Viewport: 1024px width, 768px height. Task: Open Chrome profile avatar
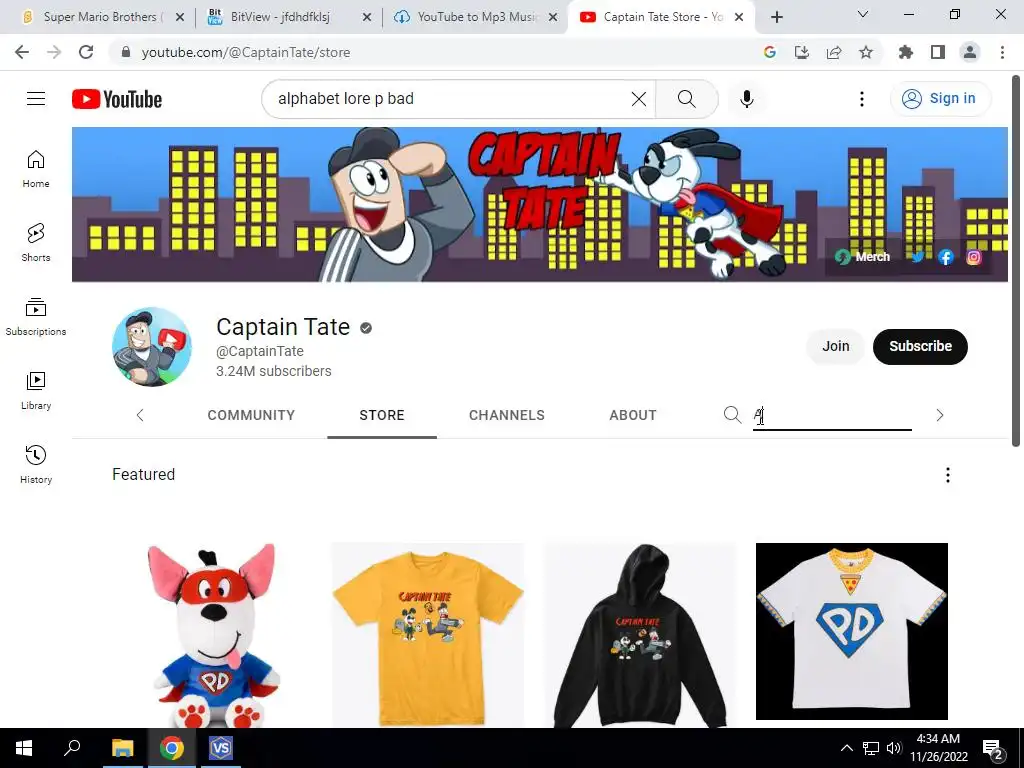click(x=970, y=52)
